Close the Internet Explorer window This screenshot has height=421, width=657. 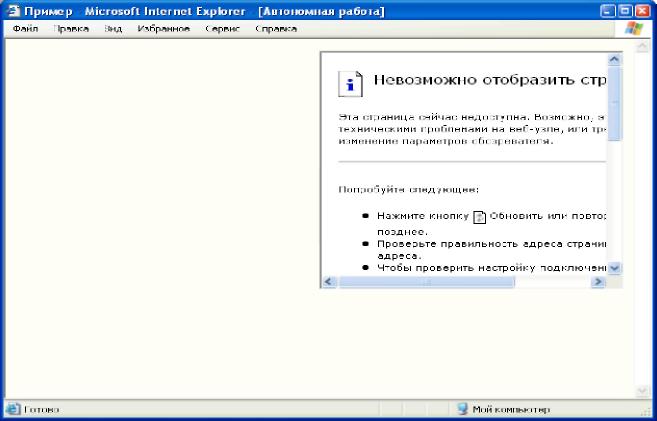click(x=642, y=11)
